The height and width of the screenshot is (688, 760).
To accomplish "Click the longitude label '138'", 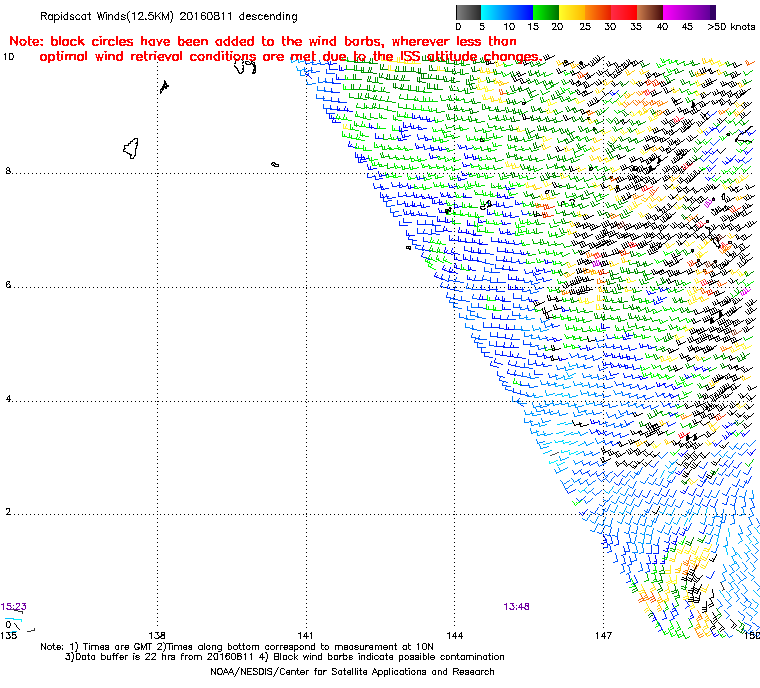I will coord(157,636).
